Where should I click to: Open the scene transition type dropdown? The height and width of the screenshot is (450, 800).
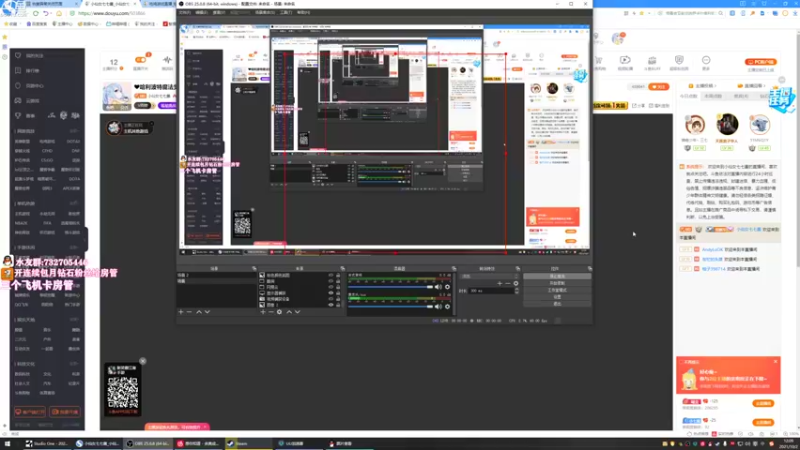[489, 276]
